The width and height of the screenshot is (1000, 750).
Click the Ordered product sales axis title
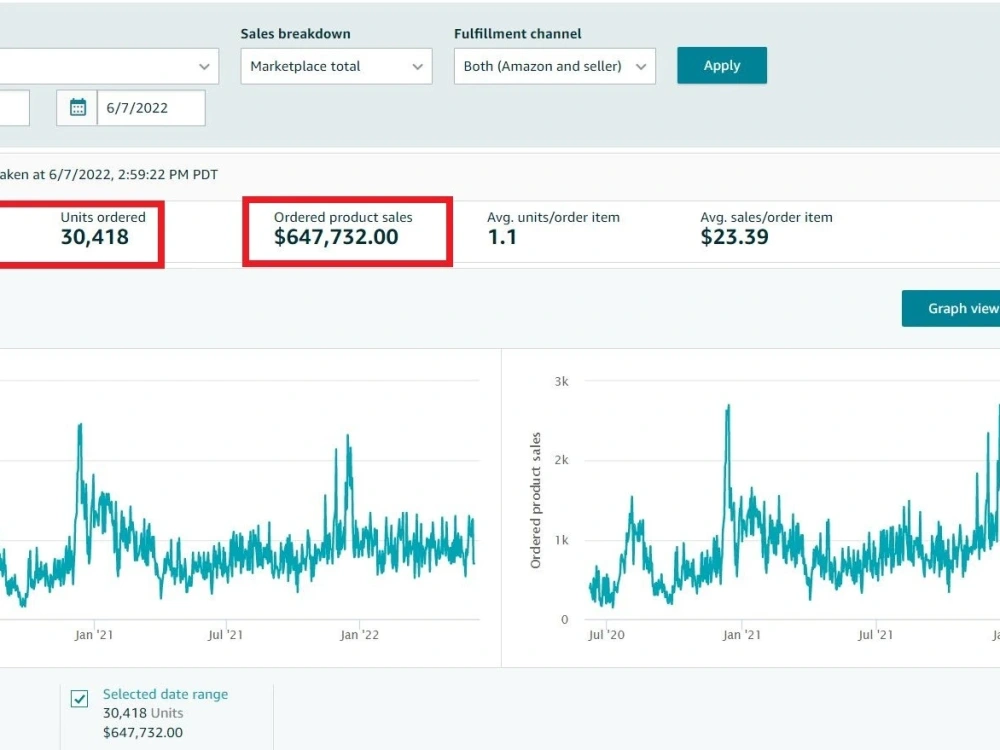click(536, 500)
